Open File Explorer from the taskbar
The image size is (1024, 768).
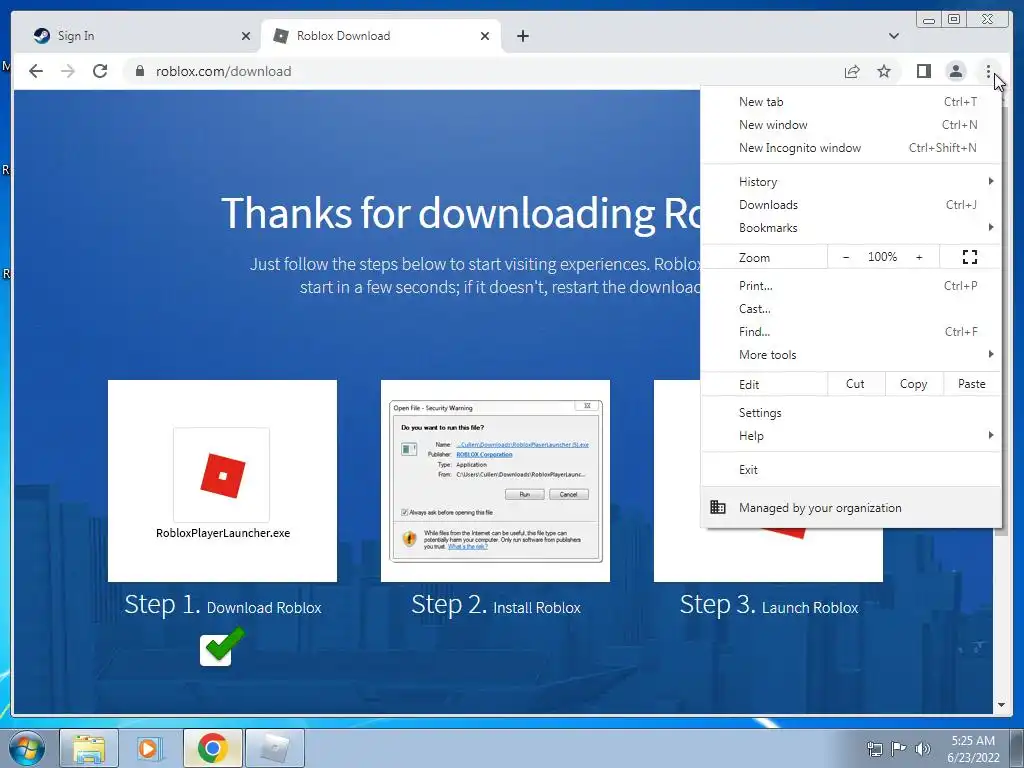point(89,748)
